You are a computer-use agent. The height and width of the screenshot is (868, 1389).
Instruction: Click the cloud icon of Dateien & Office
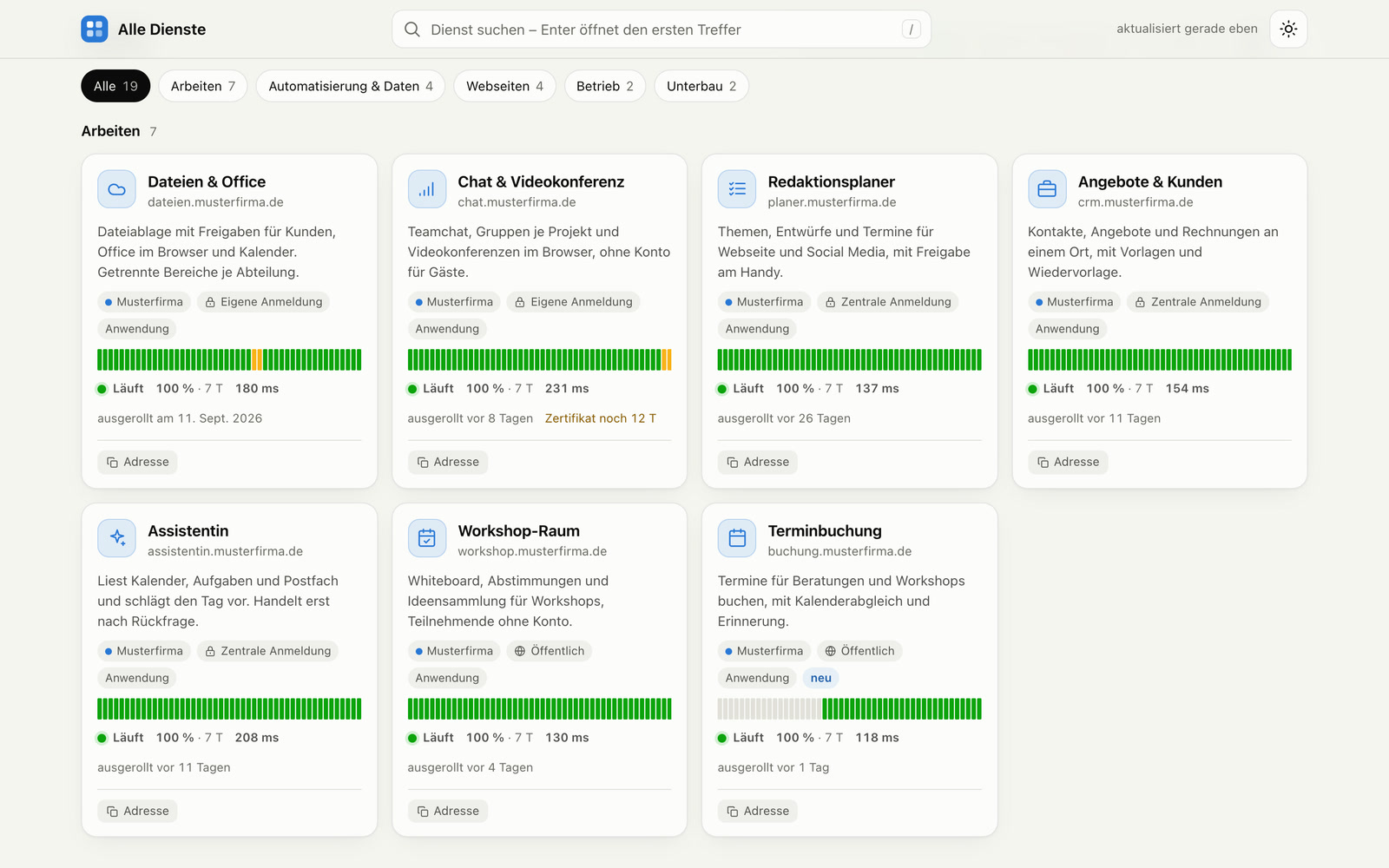(x=116, y=189)
